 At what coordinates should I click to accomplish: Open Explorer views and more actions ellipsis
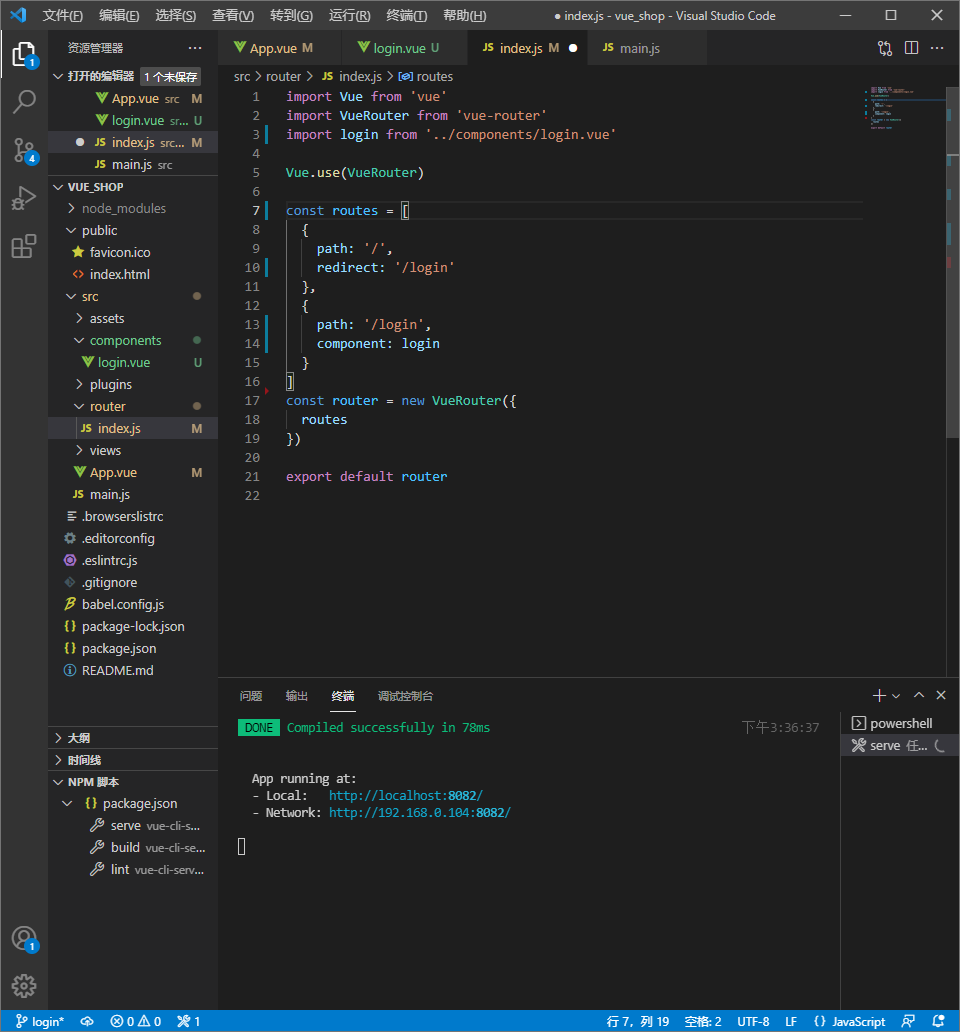pyautogui.click(x=195, y=48)
